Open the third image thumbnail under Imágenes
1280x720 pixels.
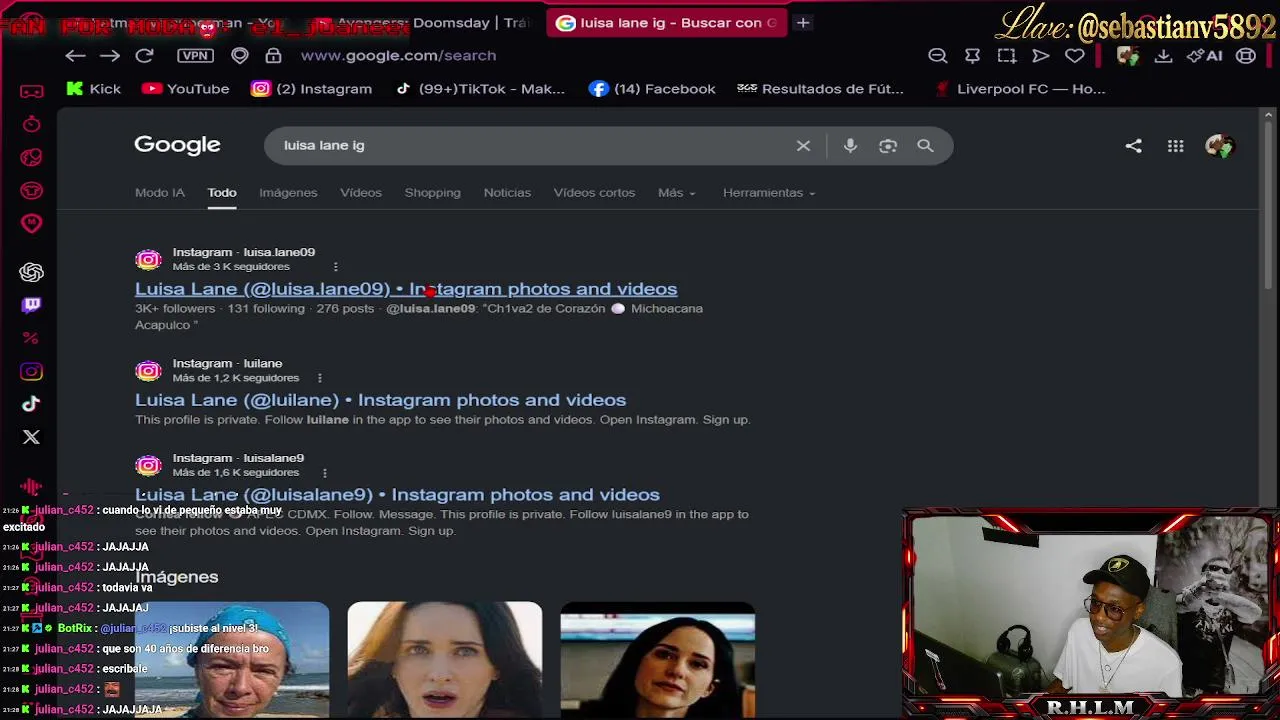[x=658, y=660]
